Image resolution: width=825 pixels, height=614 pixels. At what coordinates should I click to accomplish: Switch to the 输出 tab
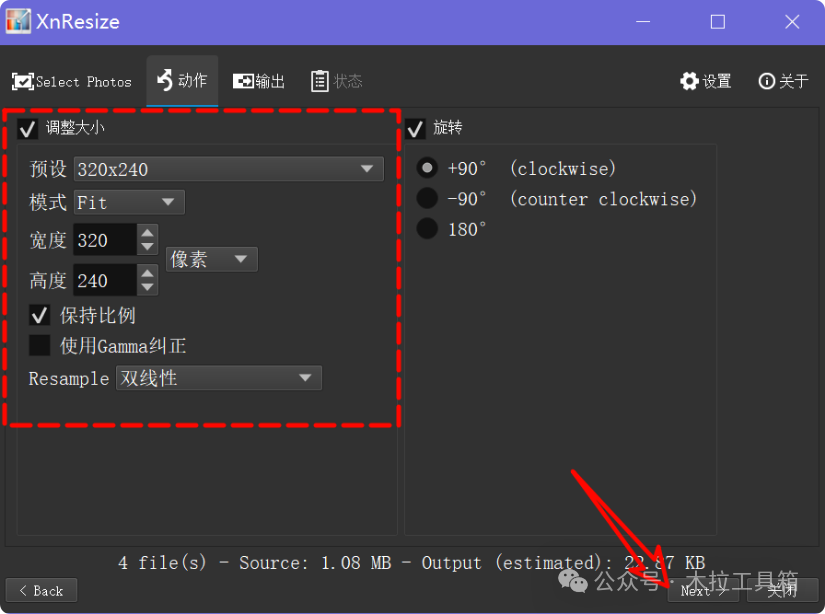[259, 82]
